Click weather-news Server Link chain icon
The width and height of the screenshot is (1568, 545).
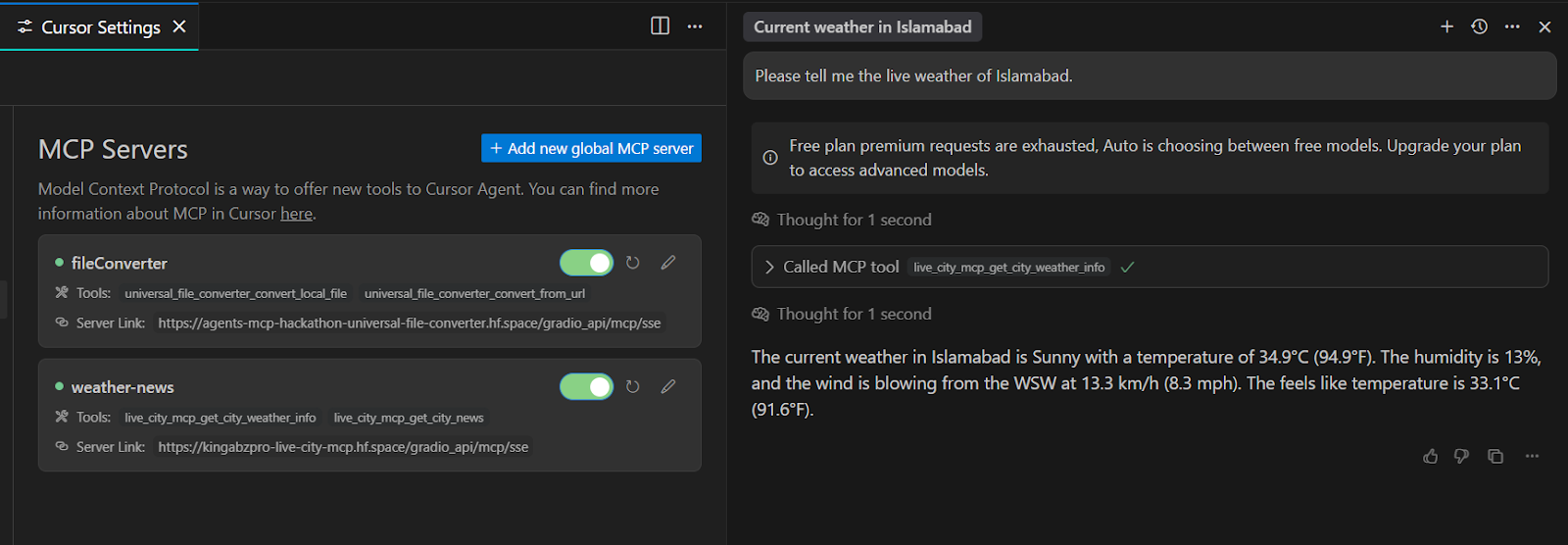coord(62,446)
